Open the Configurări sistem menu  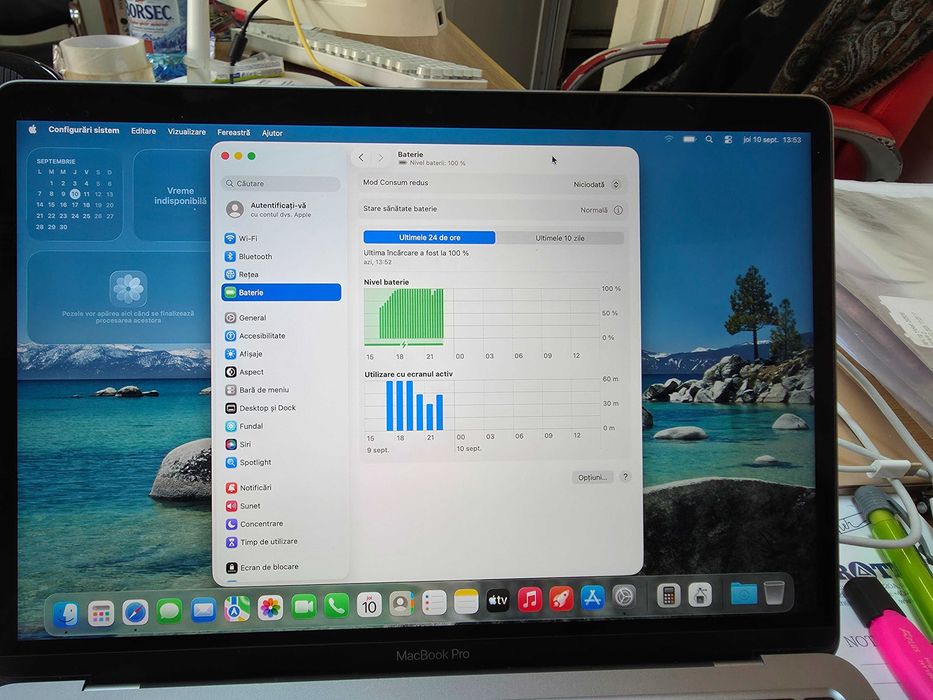84,130
